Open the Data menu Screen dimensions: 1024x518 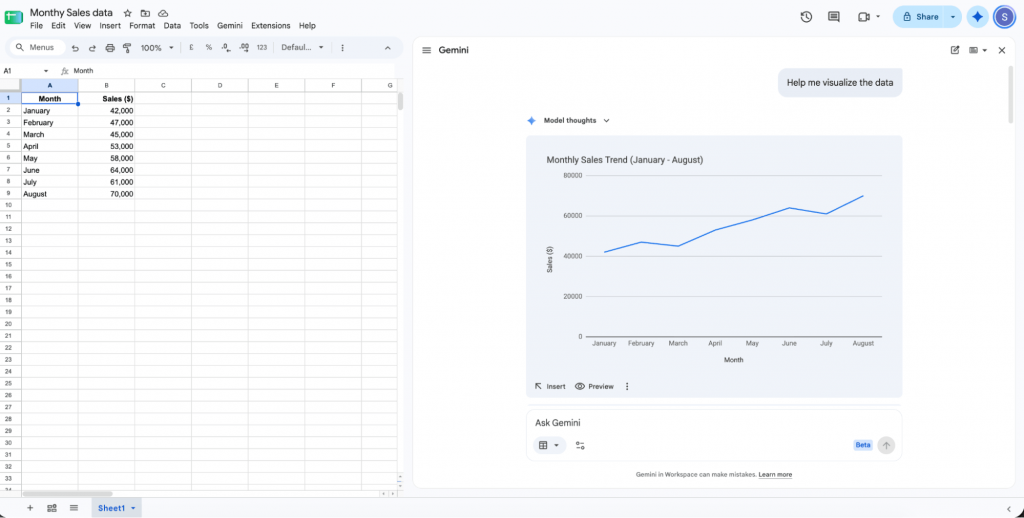(x=172, y=26)
